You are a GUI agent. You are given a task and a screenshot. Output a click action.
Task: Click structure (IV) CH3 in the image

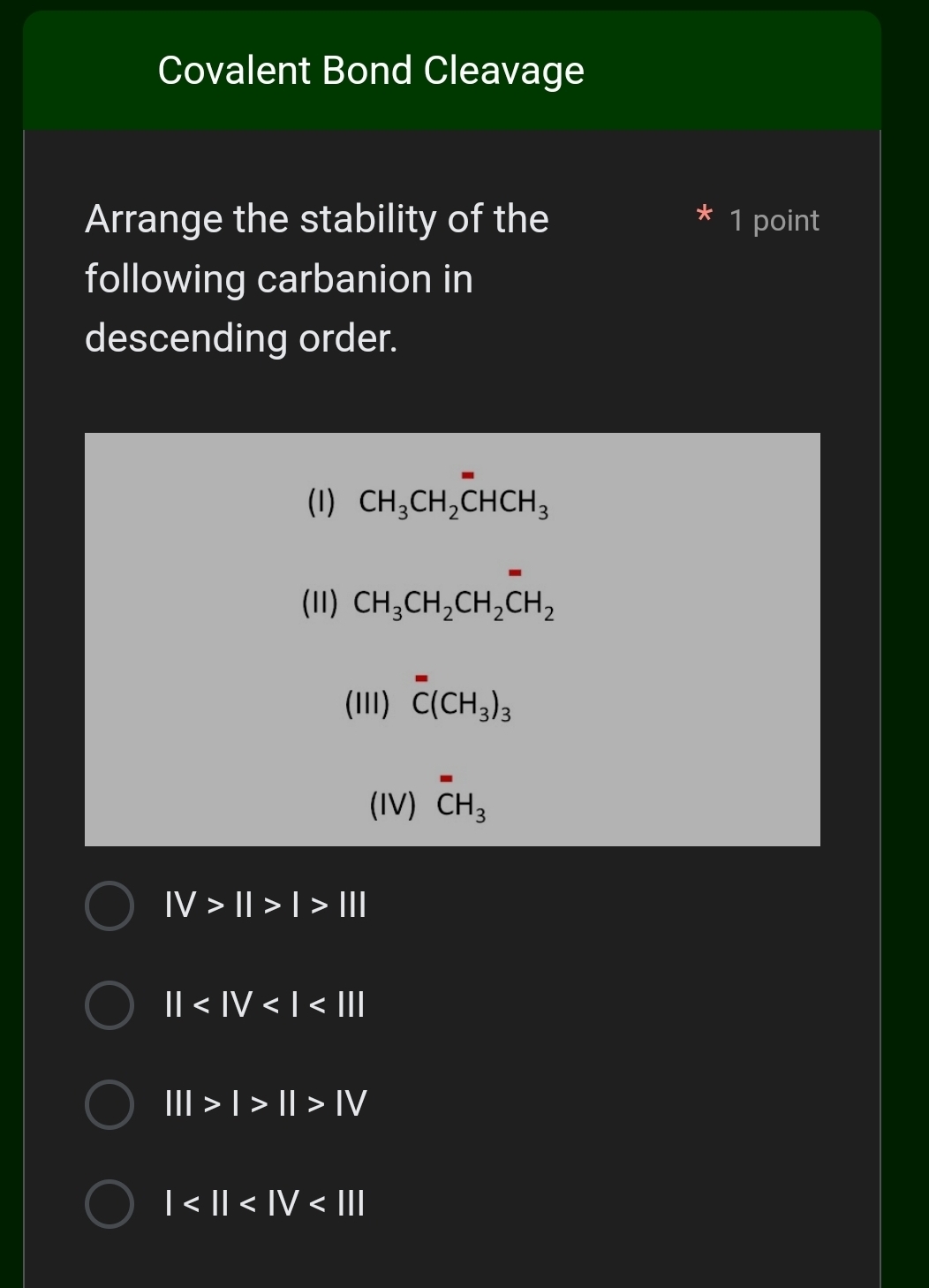tap(428, 806)
